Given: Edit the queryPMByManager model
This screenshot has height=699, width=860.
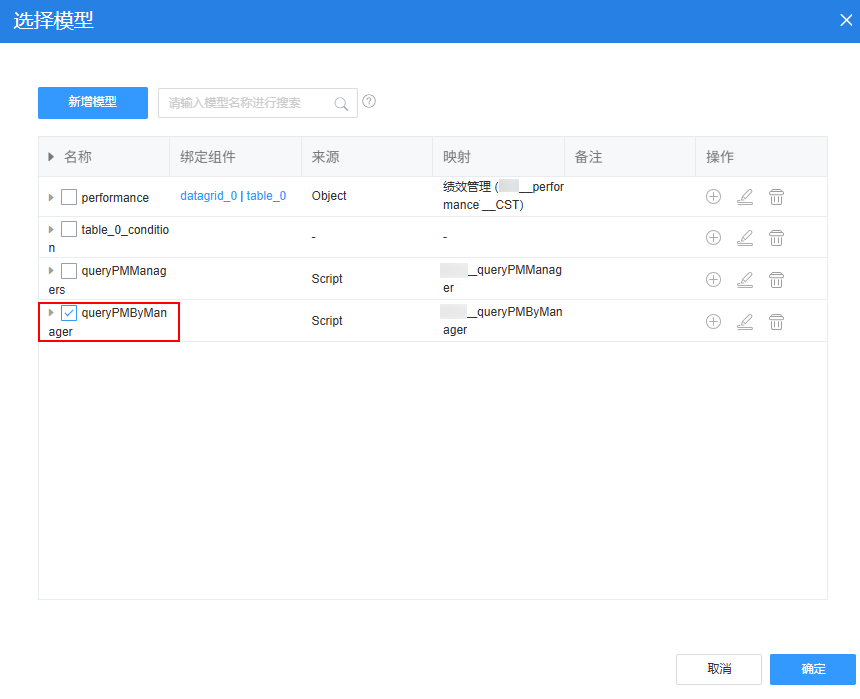Looking at the screenshot, I should tap(745, 322).
